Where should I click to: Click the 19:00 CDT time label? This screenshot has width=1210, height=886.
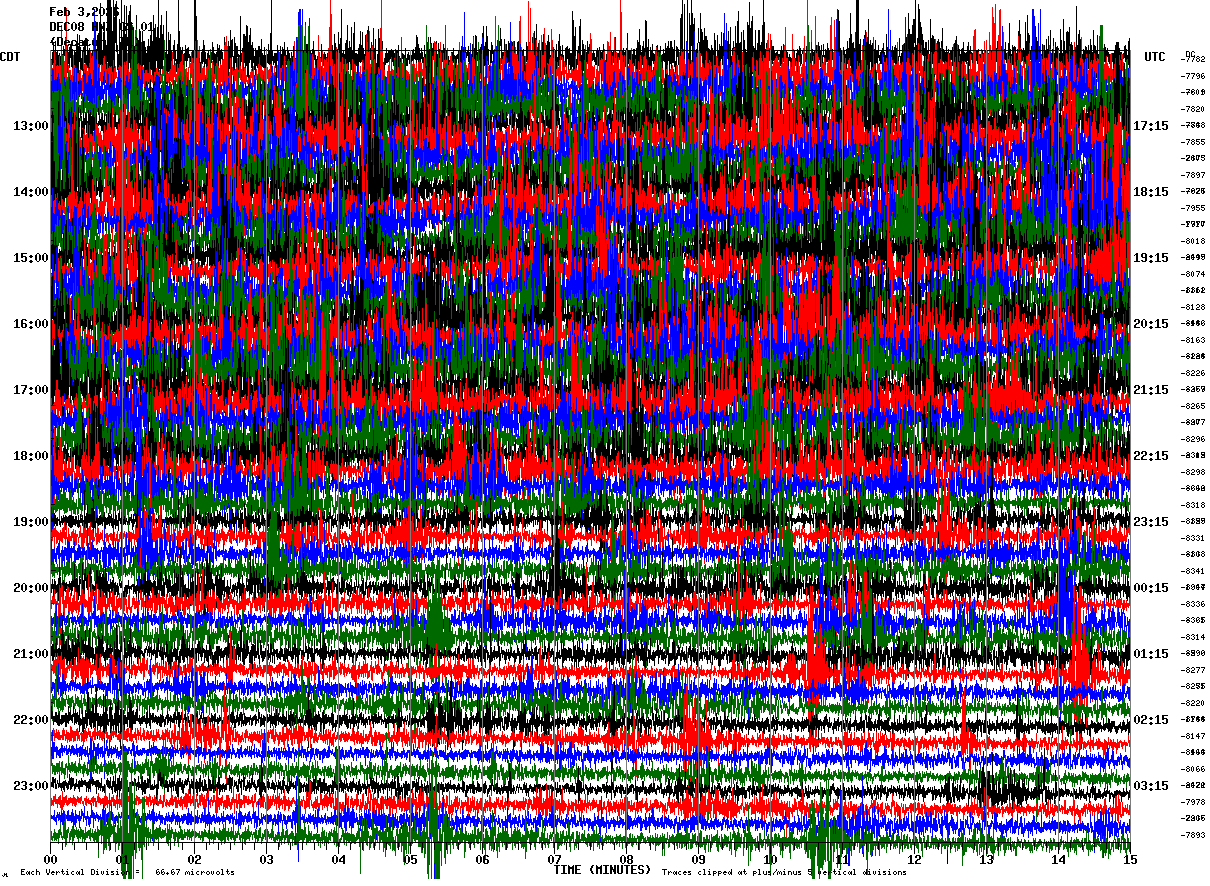point(30,522)
